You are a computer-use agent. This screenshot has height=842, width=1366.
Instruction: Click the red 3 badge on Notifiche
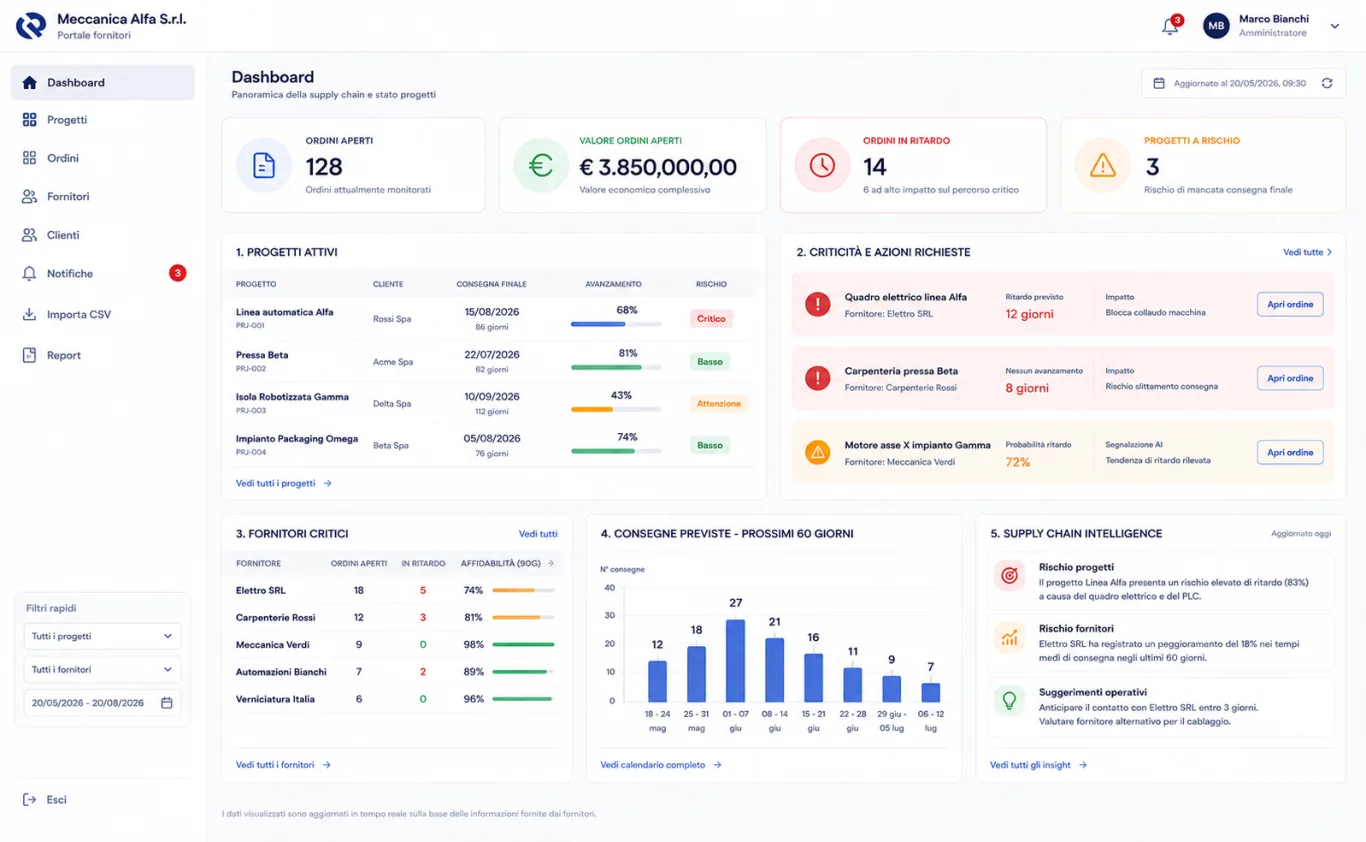(x=177, y=273)
